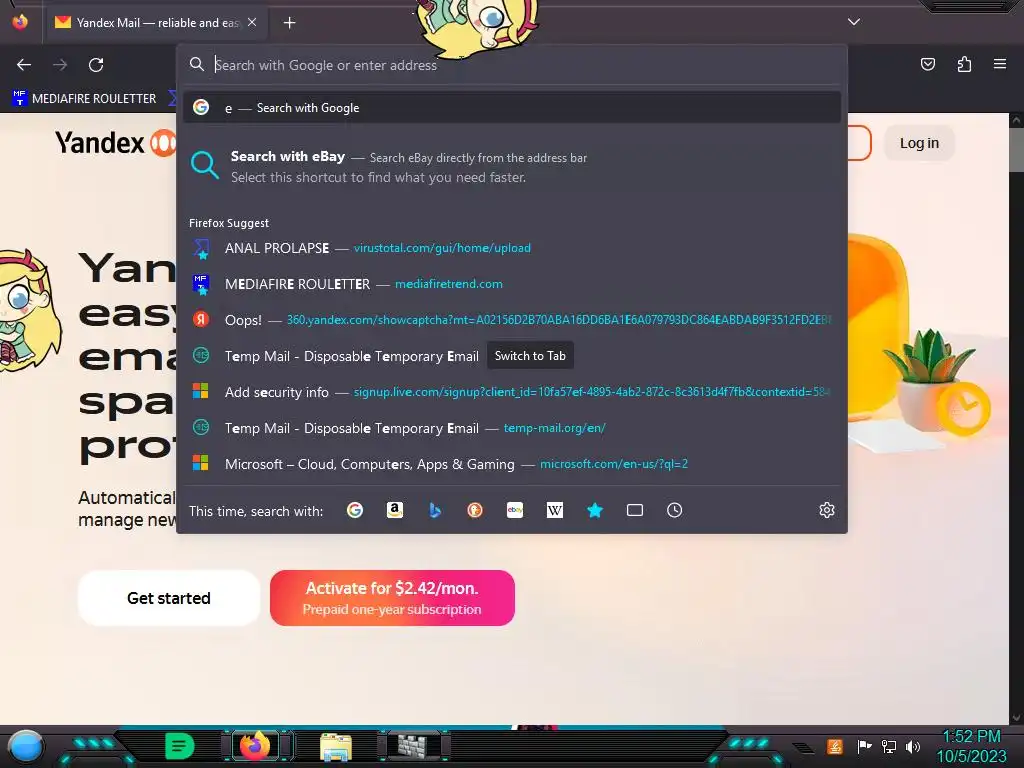The height and width of the screenshot is (768, 1024).
Task: Search history with the clock icon
Action: tap(675, 510)
